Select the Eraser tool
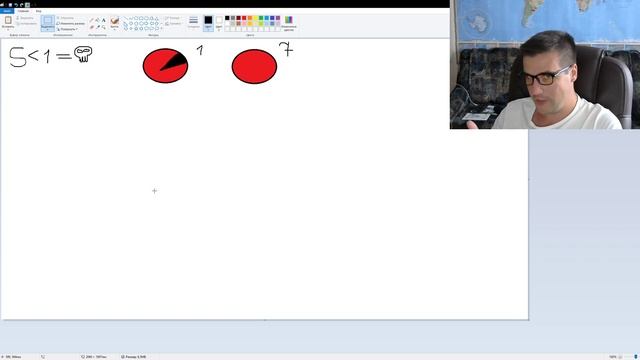640x360 pixels. 91,27
